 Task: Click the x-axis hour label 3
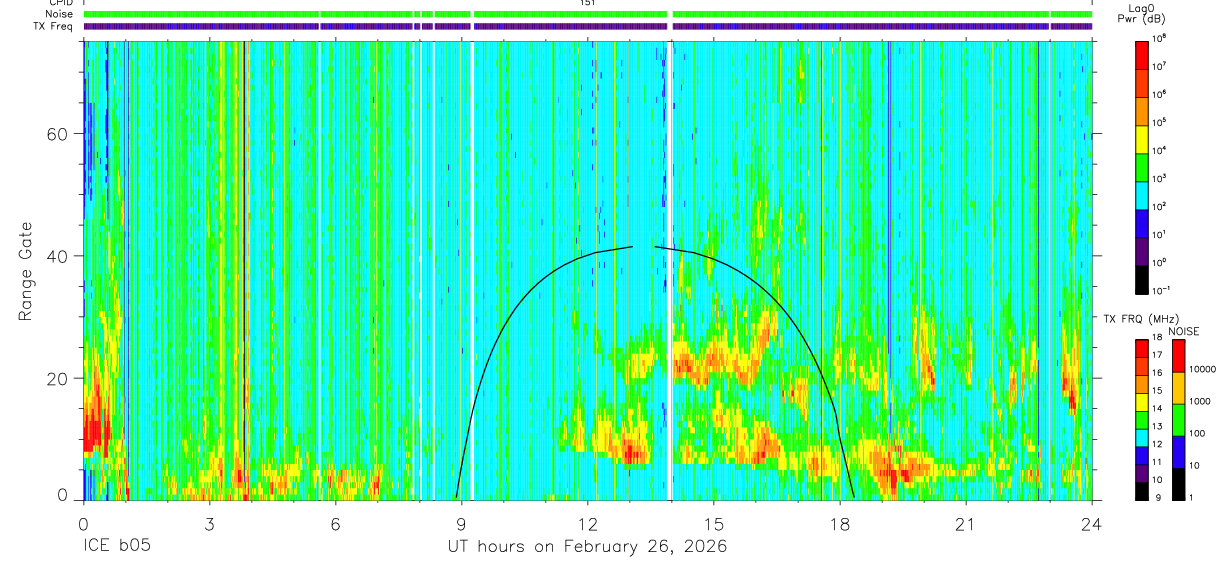click(x=209, y=524)
